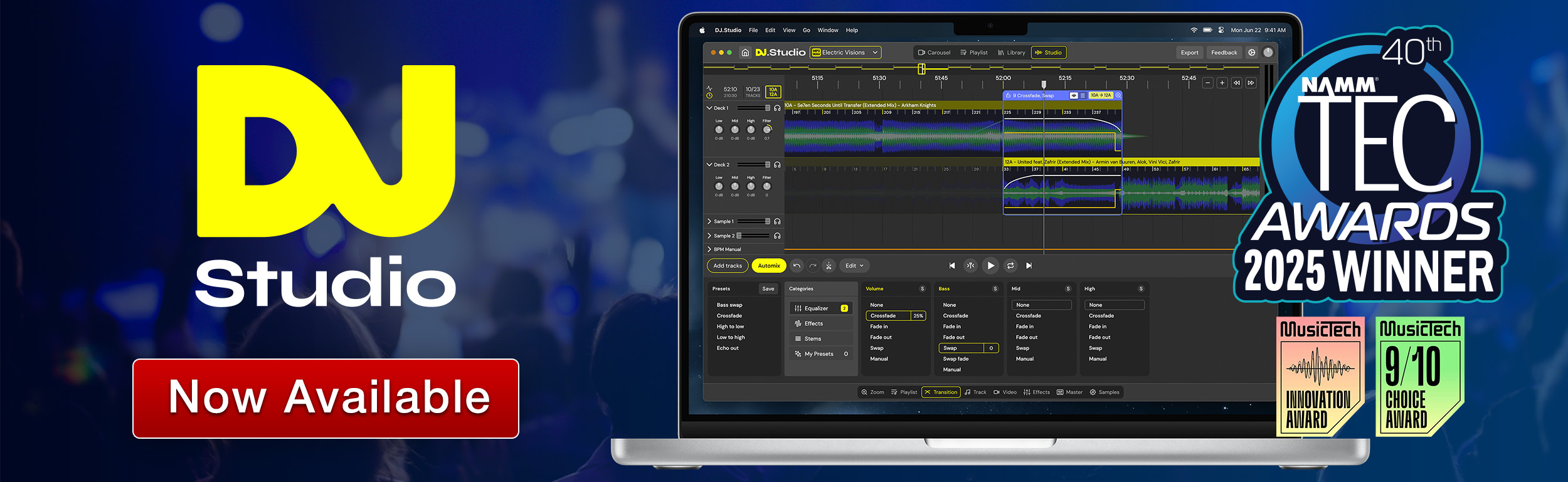Redo the last action
Viewport: 1568px width, 482px height.
coord(813,266)
